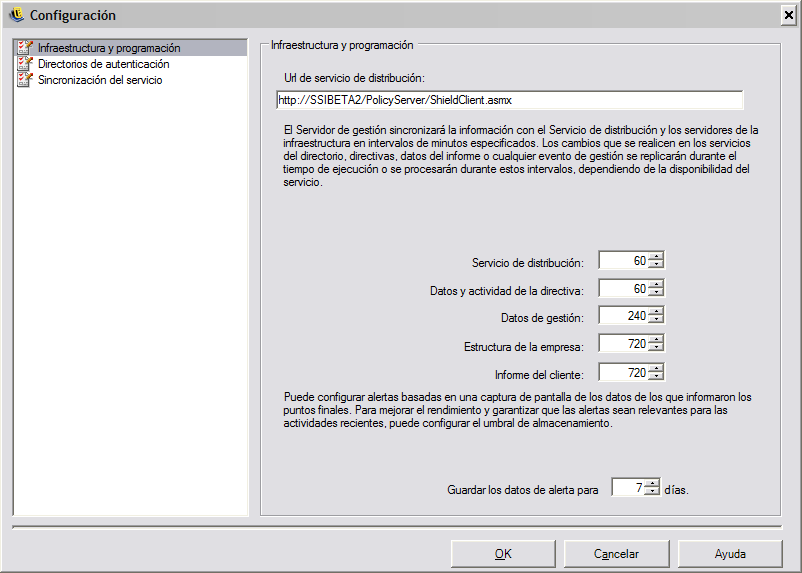Click the Configuración window title icon
The width and height of the screenshot is (802, 573).
click(x=17, y=15)
